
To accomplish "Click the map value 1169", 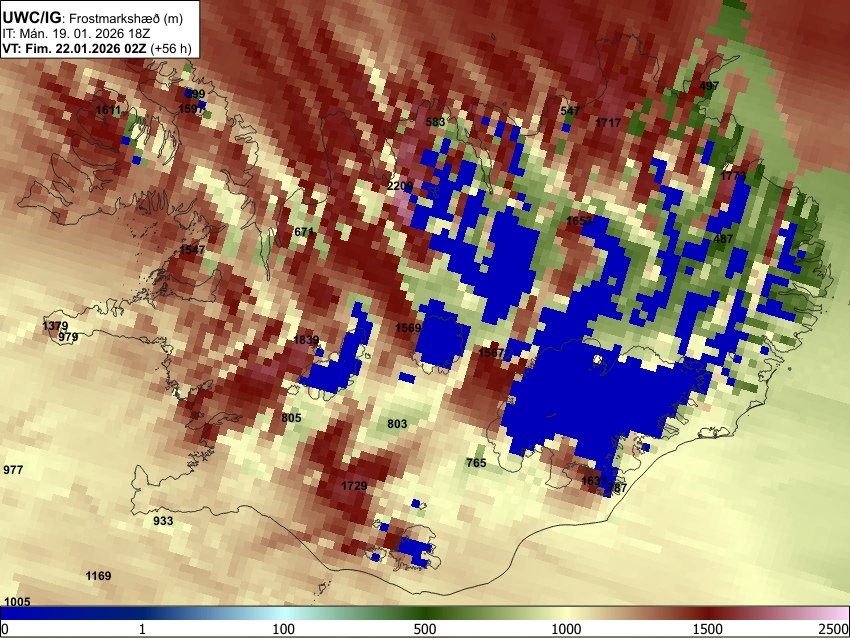I will pos(98,576).
